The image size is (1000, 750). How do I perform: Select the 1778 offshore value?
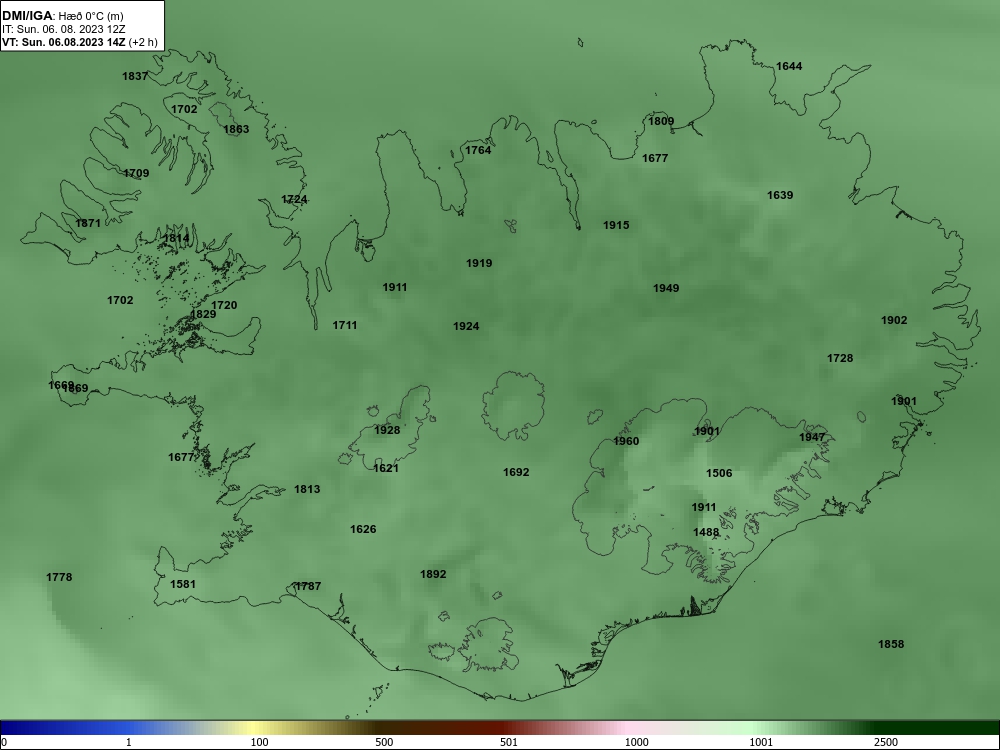[59, 577]
